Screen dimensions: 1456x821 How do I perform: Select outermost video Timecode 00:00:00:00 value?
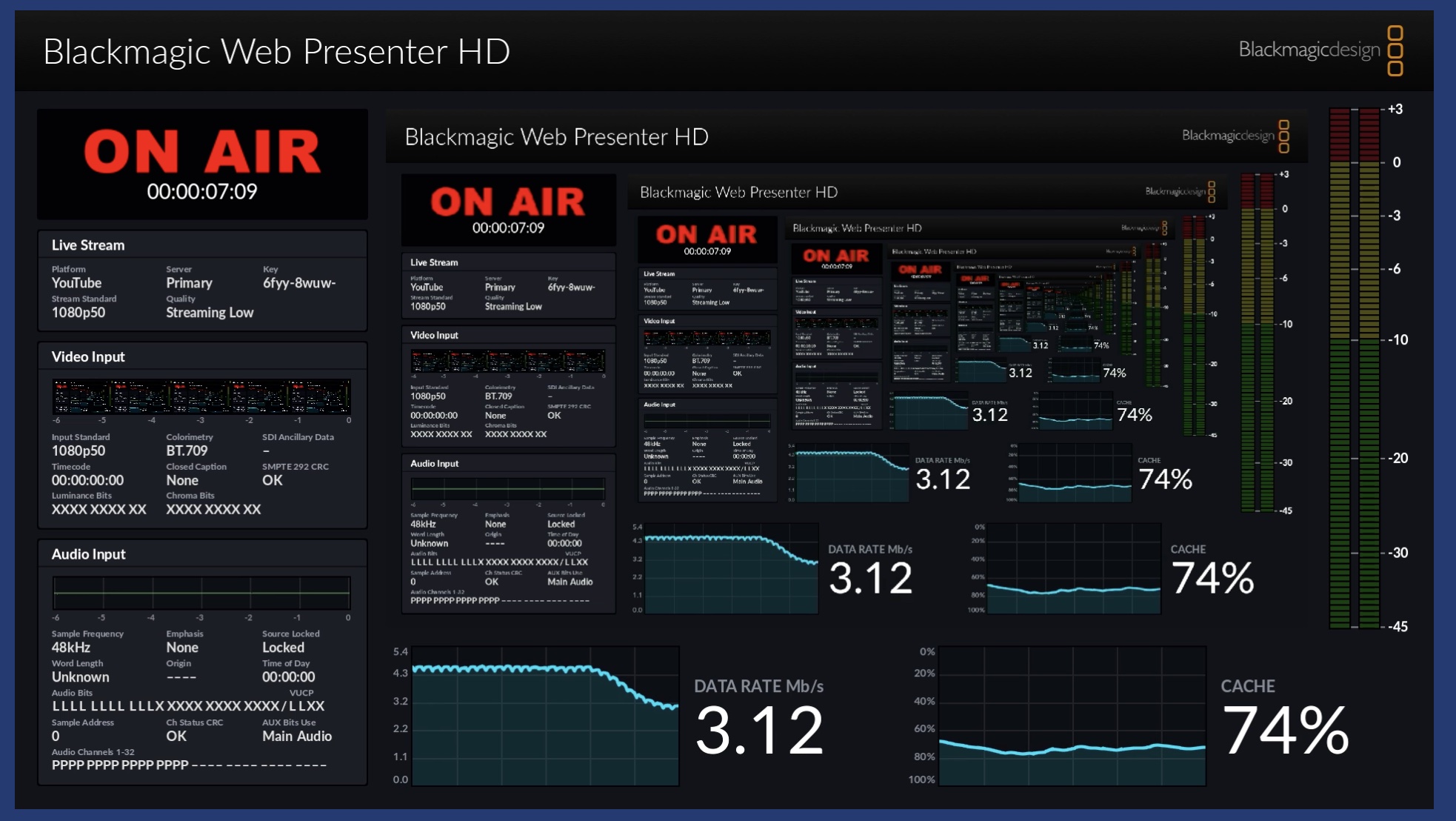pos(87,480)
